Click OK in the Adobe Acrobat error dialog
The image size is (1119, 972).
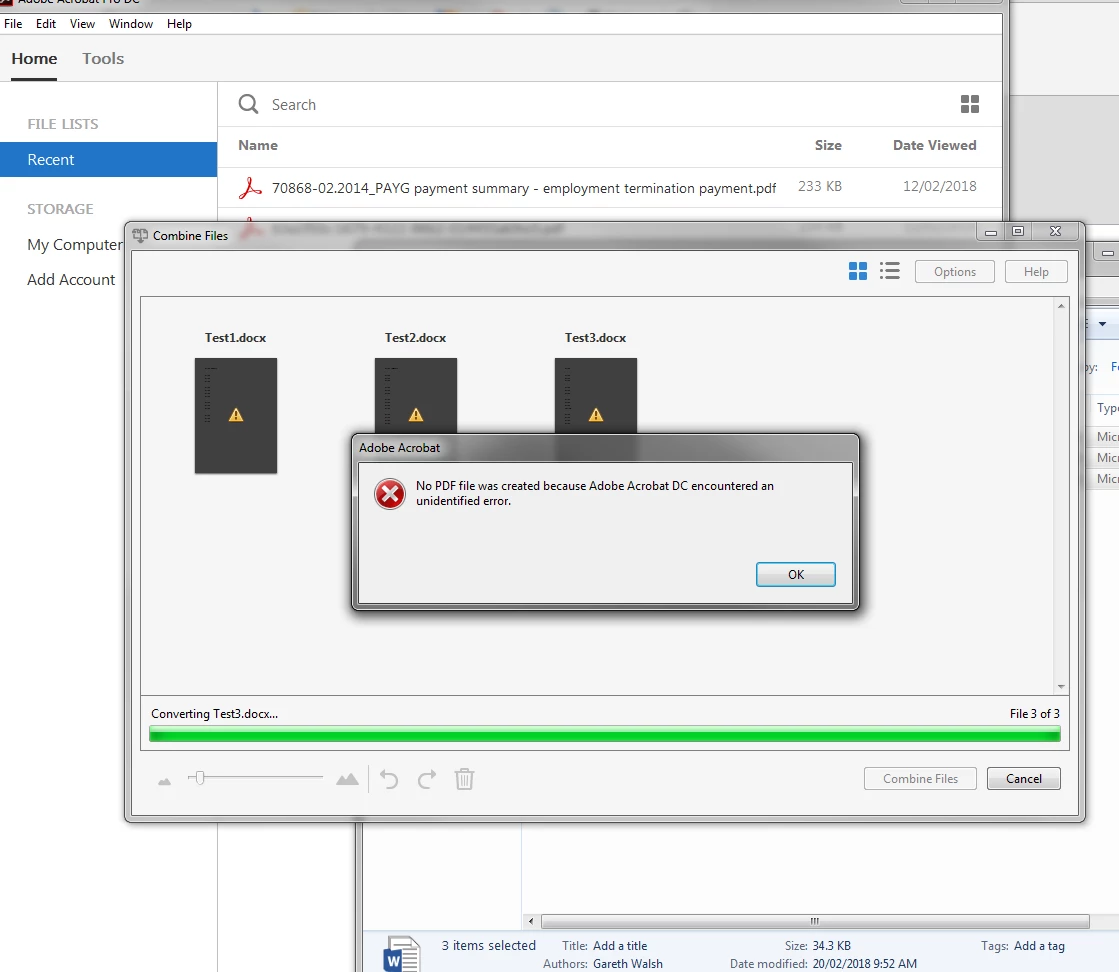click(795, 574)
